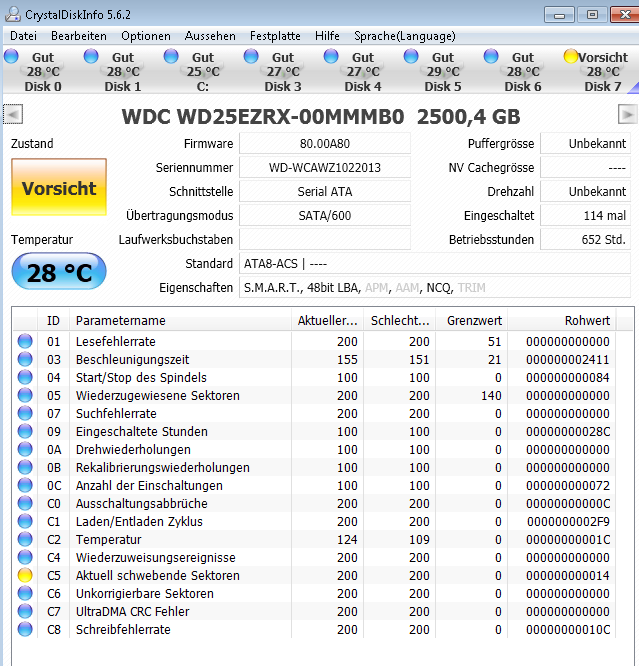Click the serial number WD-WCAWZ1022013 field

tap(325, 167)
